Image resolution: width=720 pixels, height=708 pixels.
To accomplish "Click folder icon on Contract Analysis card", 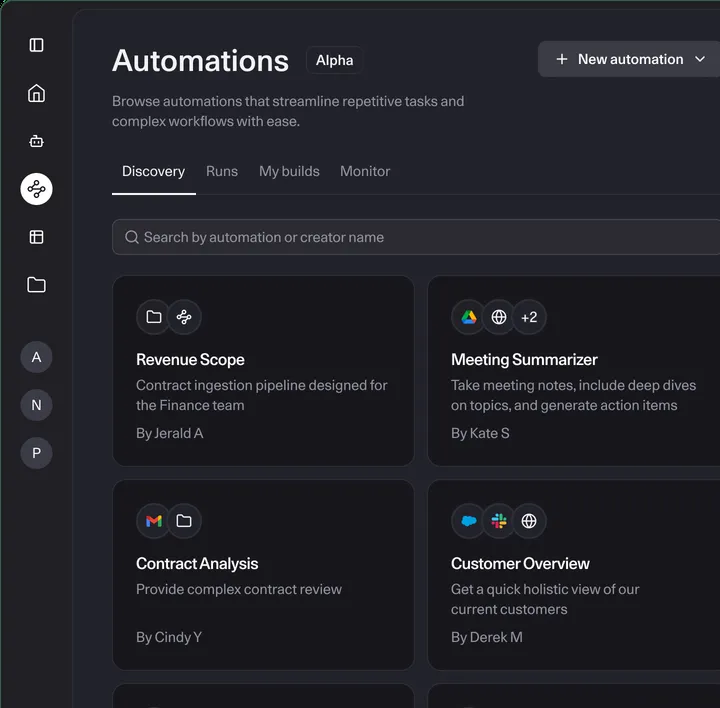I will click(x=184, y=521).
